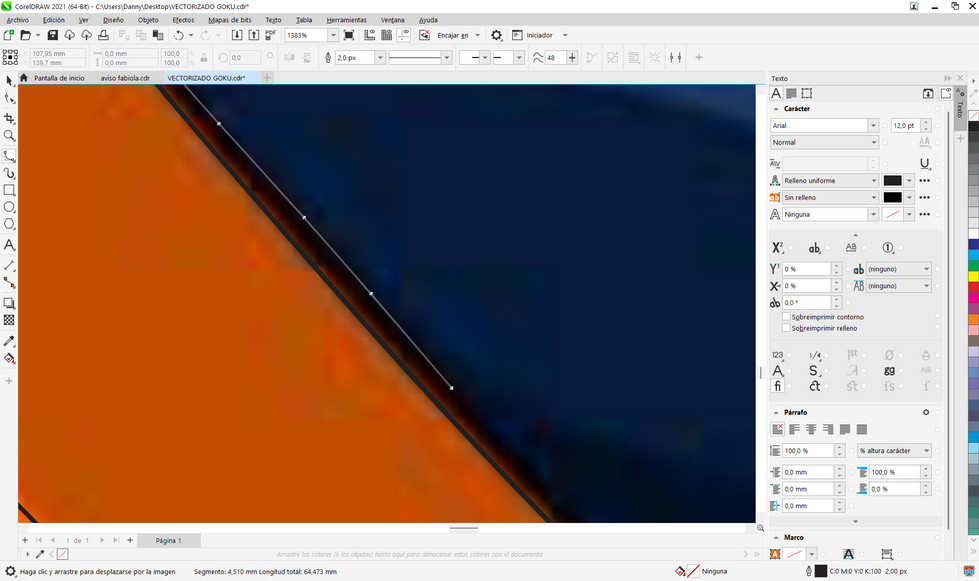979x581 pixels.
Task: Click the font size 12,0 pt field
Action: click(x=905, y=125)
